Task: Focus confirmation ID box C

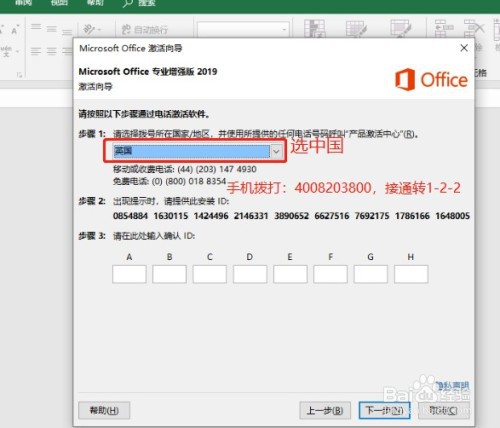Action: point(210,274)
